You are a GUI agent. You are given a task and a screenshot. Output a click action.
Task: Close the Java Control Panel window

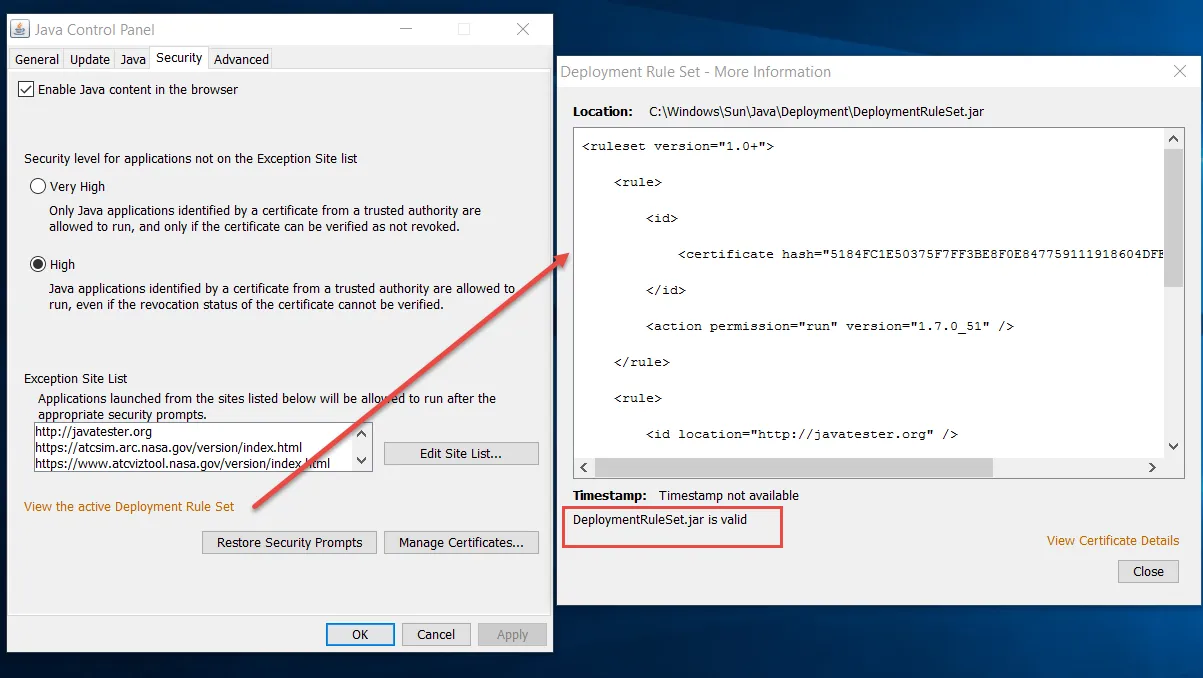[x=523, y=30]
